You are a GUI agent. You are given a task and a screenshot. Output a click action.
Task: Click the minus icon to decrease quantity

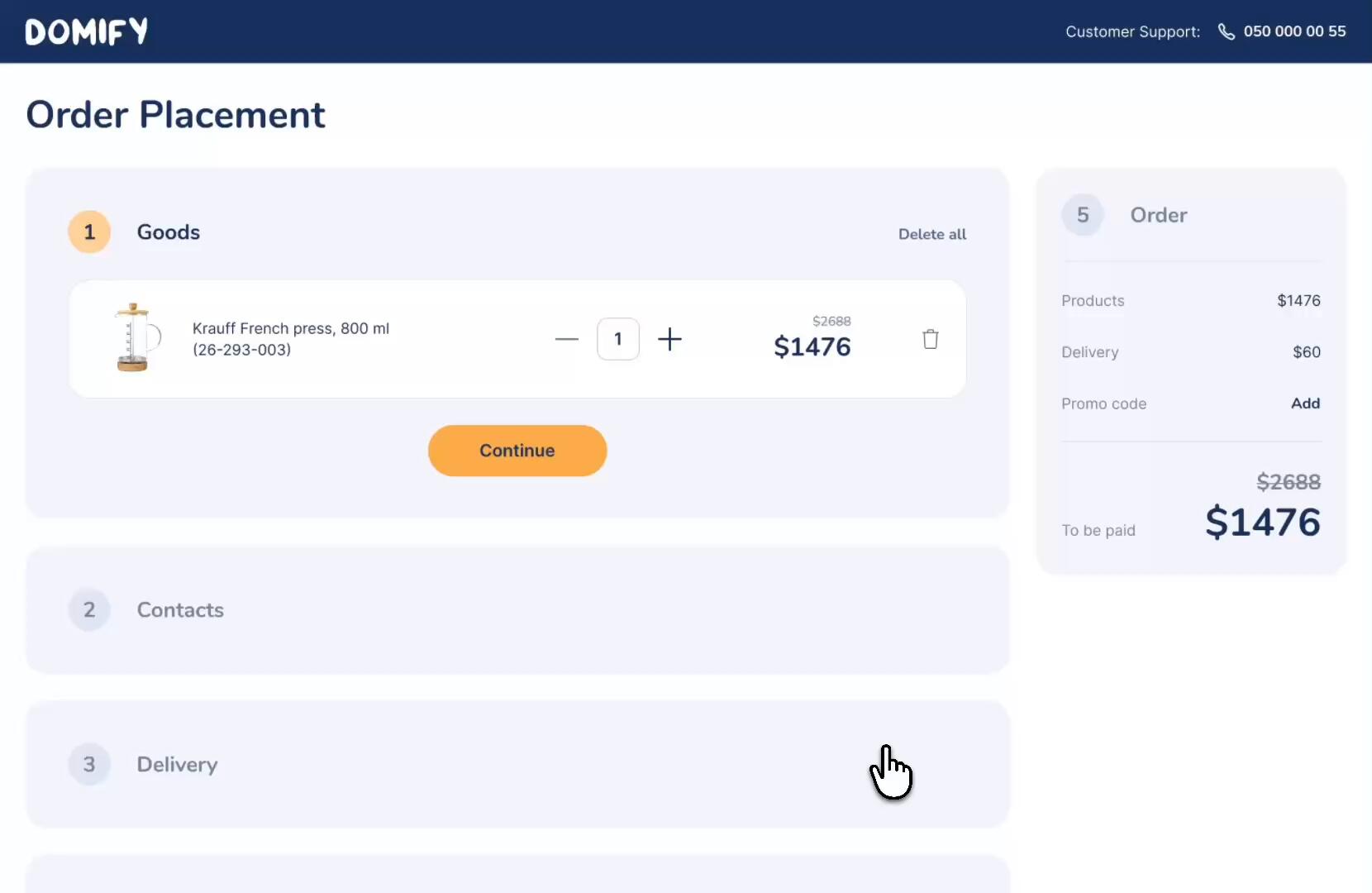567,339
